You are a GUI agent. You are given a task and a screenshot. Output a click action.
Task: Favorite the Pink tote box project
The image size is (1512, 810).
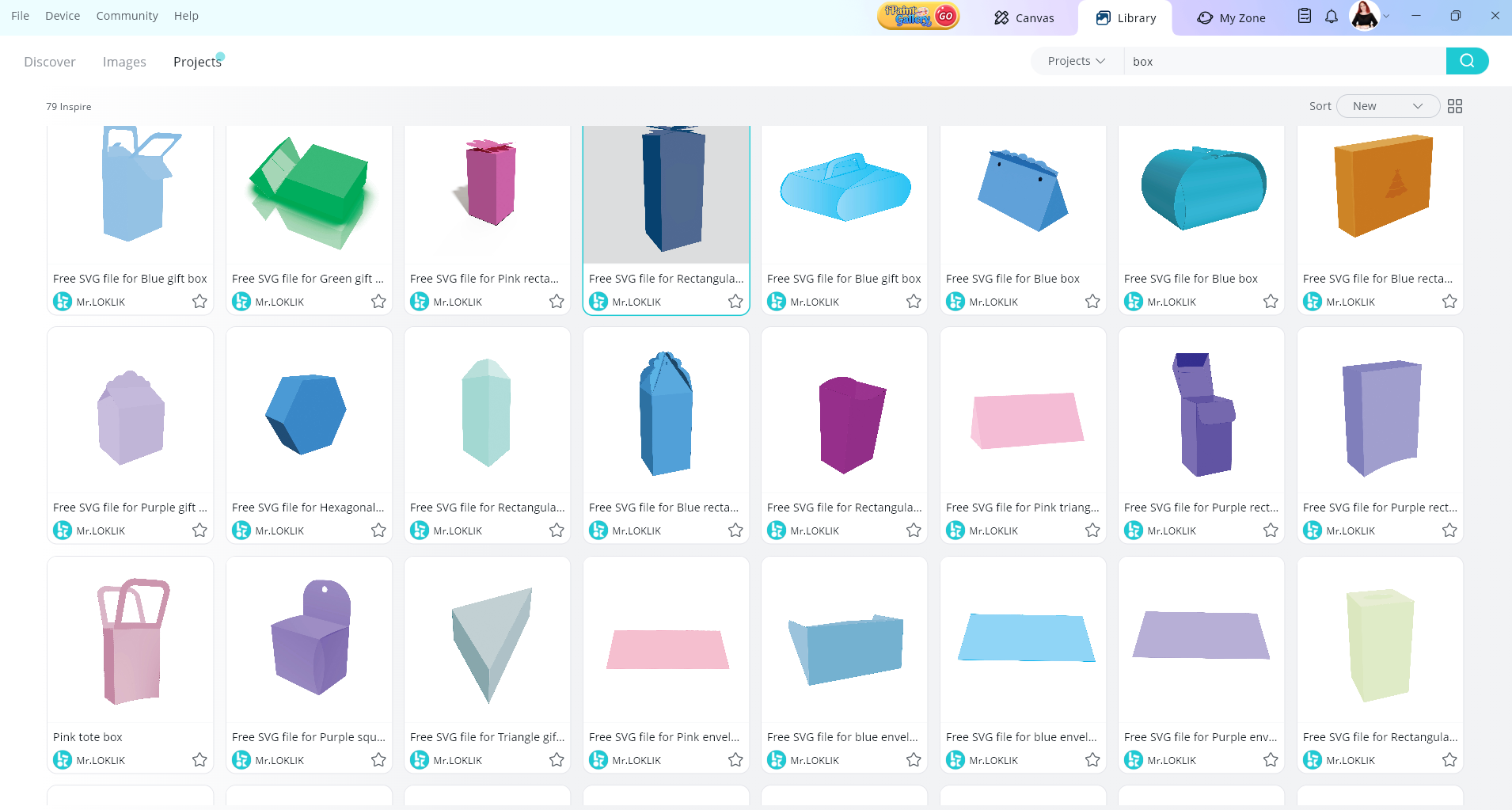pyautogui.click(x=199, y=760)
